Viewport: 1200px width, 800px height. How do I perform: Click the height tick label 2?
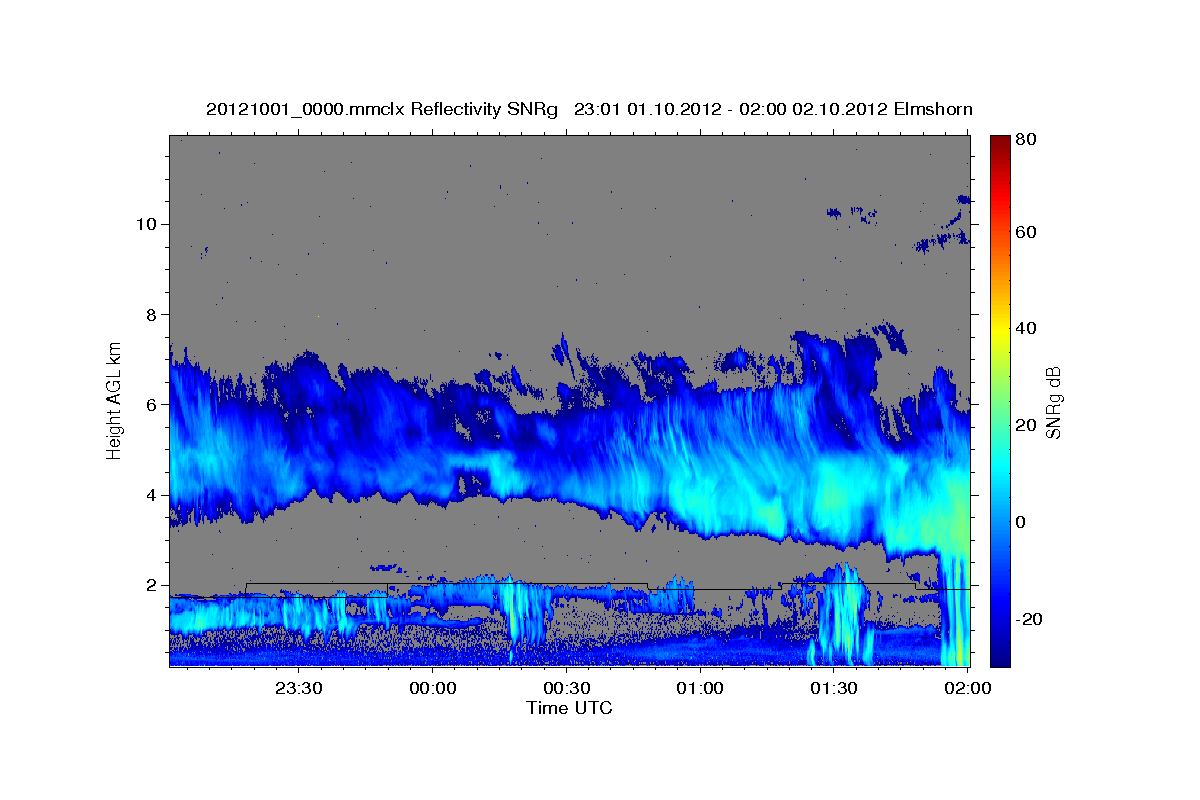point(150,586)
